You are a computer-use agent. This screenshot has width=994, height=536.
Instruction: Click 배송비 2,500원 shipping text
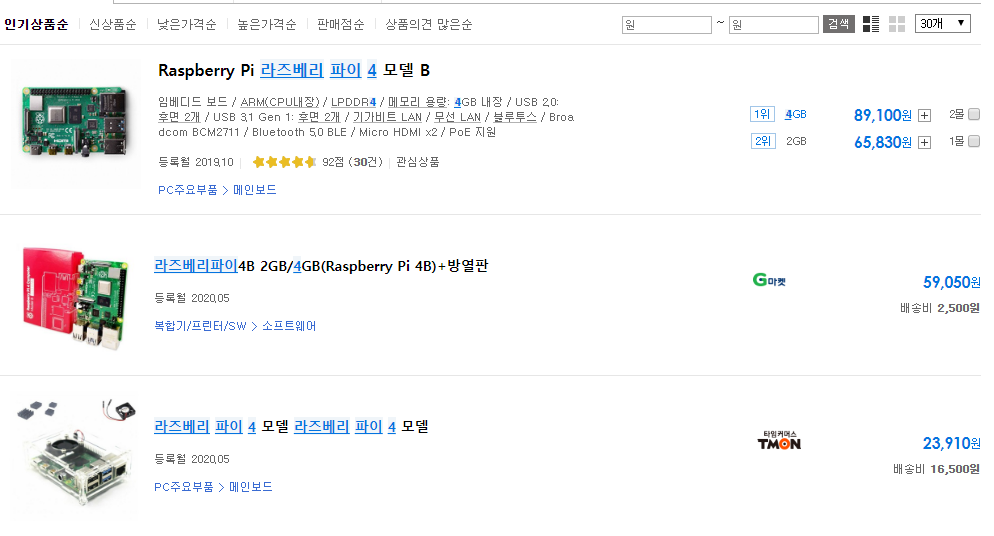pos(940,309)
